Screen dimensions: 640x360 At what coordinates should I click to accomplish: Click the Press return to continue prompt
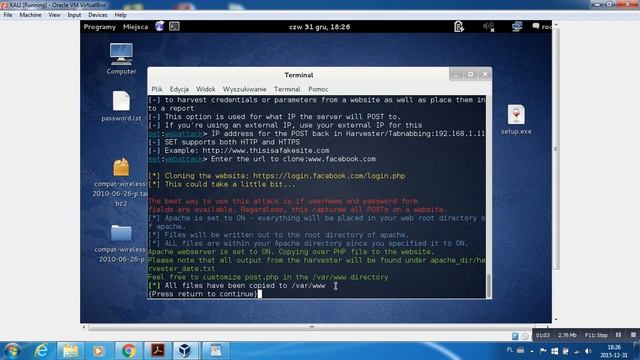(x=203, y=294)
